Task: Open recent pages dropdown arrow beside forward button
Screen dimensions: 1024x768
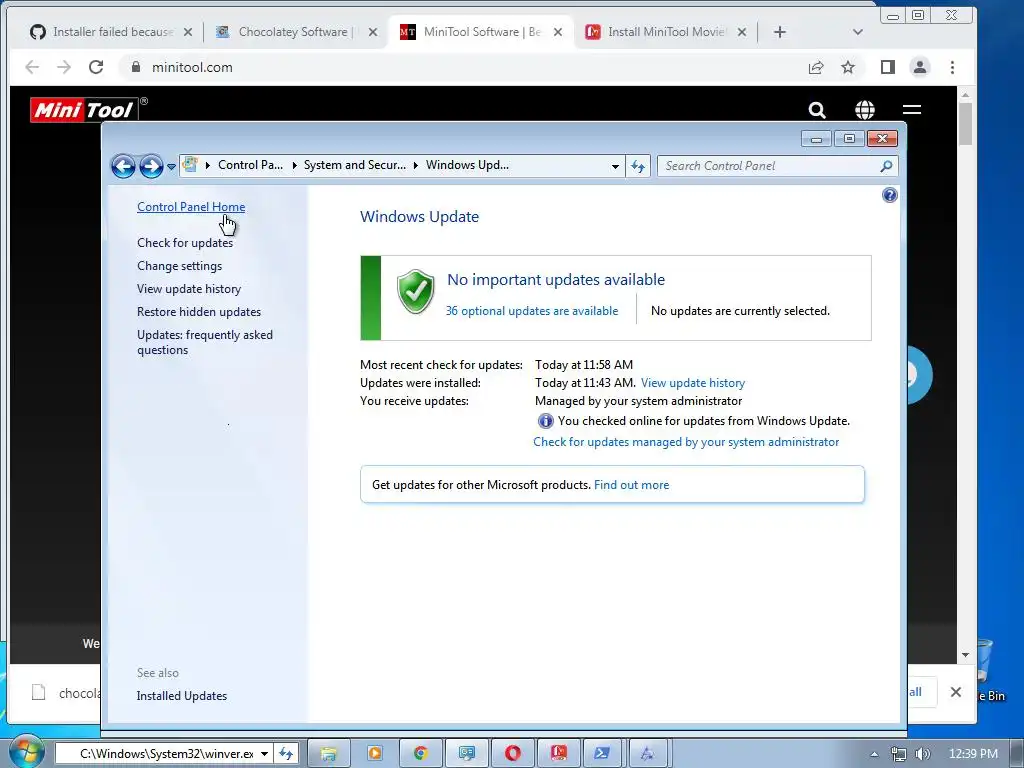Action: coord(171,167)
